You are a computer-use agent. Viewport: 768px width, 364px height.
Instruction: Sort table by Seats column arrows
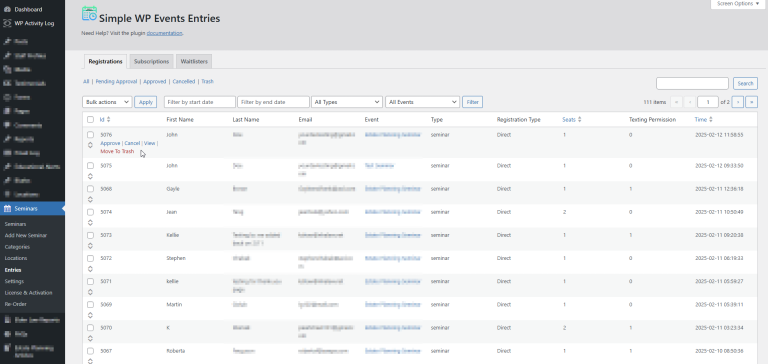[579, 120]
